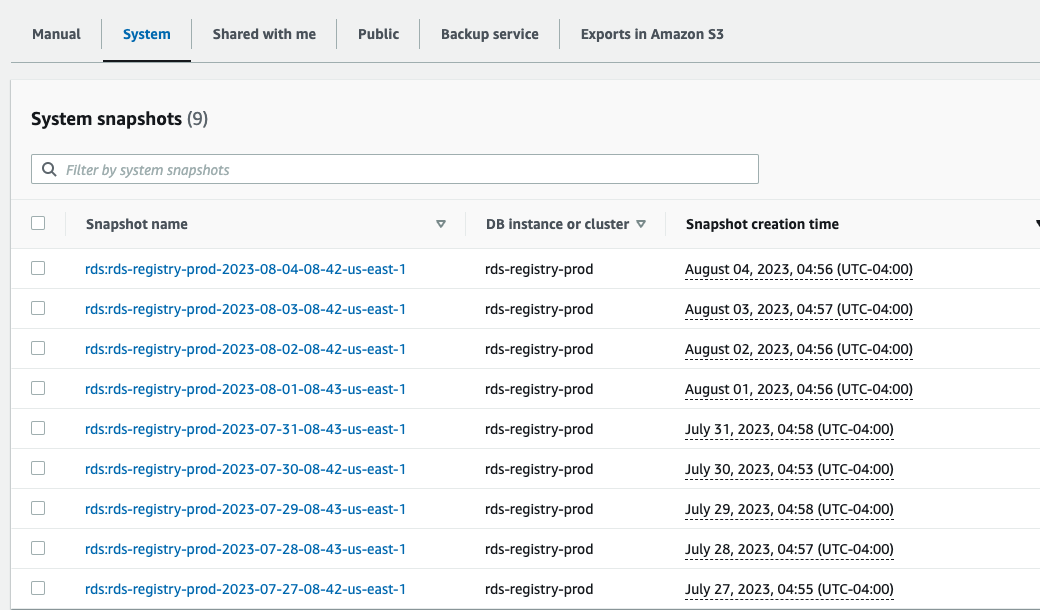Check the 2023-08-04 snapshot row checkbox
Viewport: 1040px width, 610px height.
(38, 269)
